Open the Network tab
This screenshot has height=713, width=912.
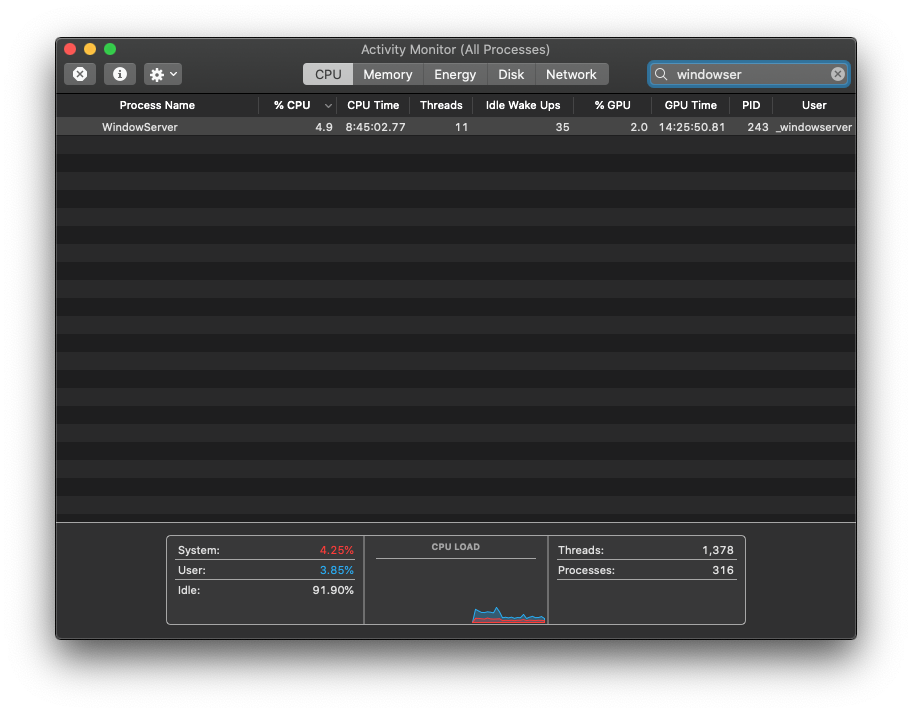[571, 74]
